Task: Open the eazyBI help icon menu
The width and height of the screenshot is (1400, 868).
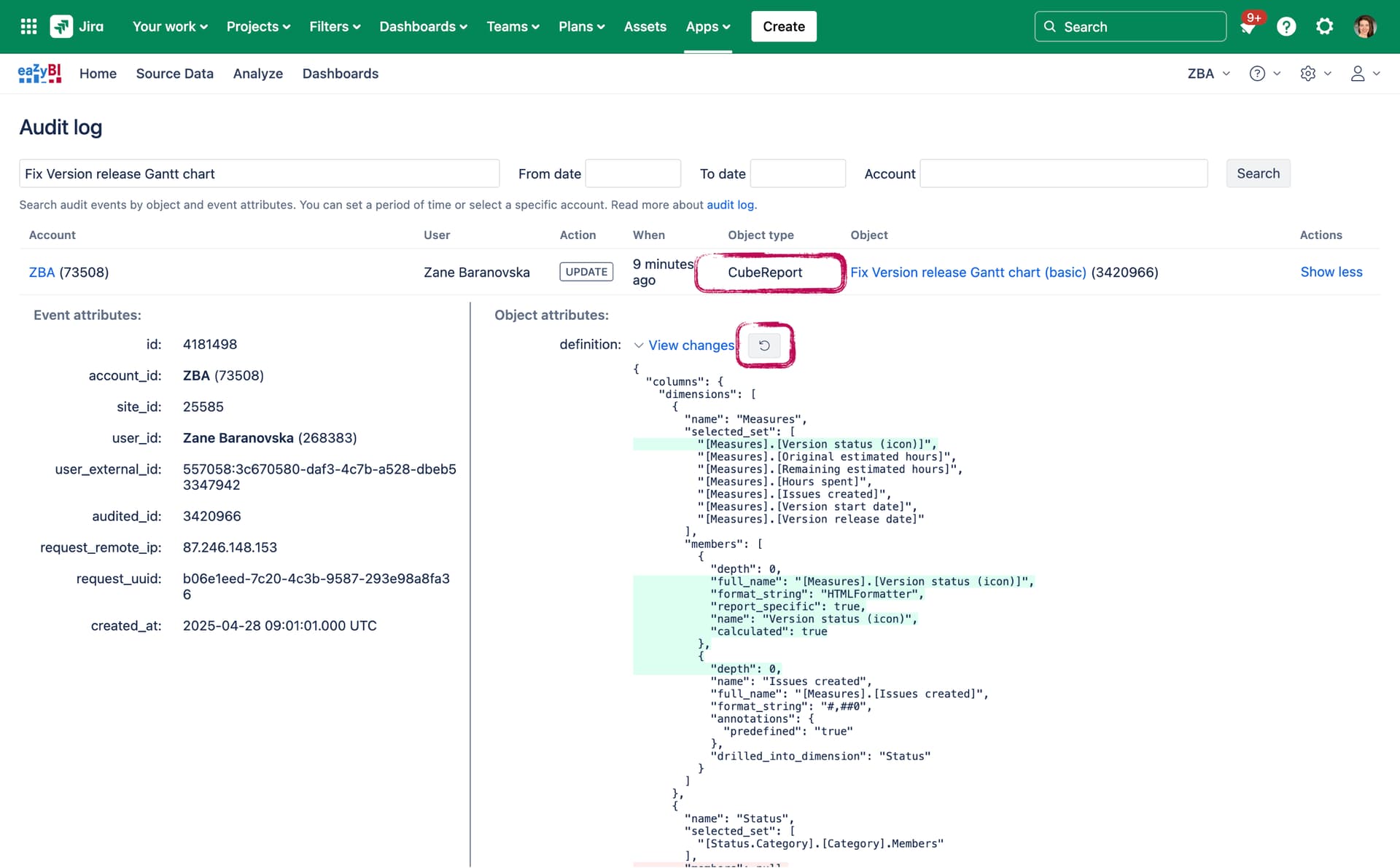Action: pyautogui.click(x=1265, y=74)
